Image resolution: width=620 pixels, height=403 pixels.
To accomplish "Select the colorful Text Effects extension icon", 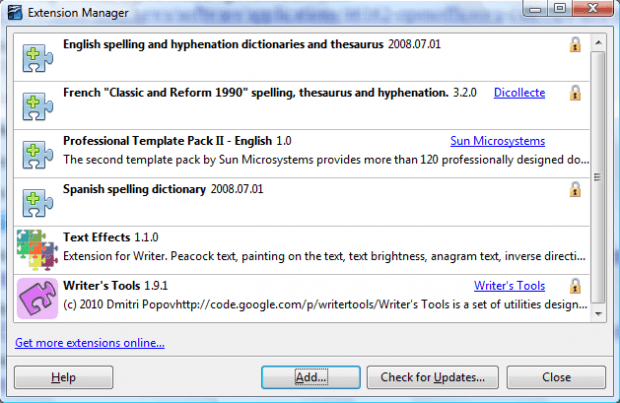I will pos(37,250).
